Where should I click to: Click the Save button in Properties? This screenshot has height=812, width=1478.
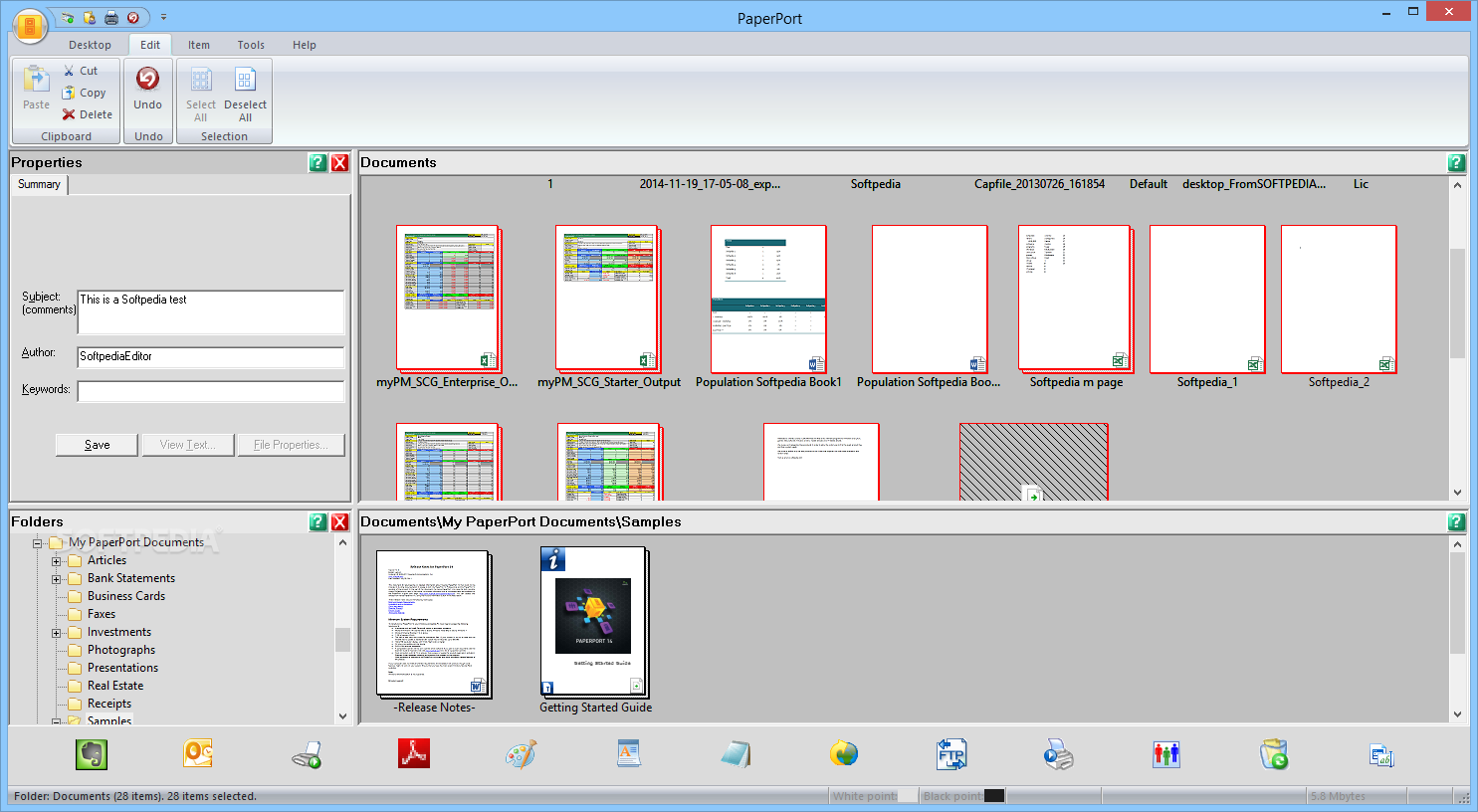pos(97,445)
